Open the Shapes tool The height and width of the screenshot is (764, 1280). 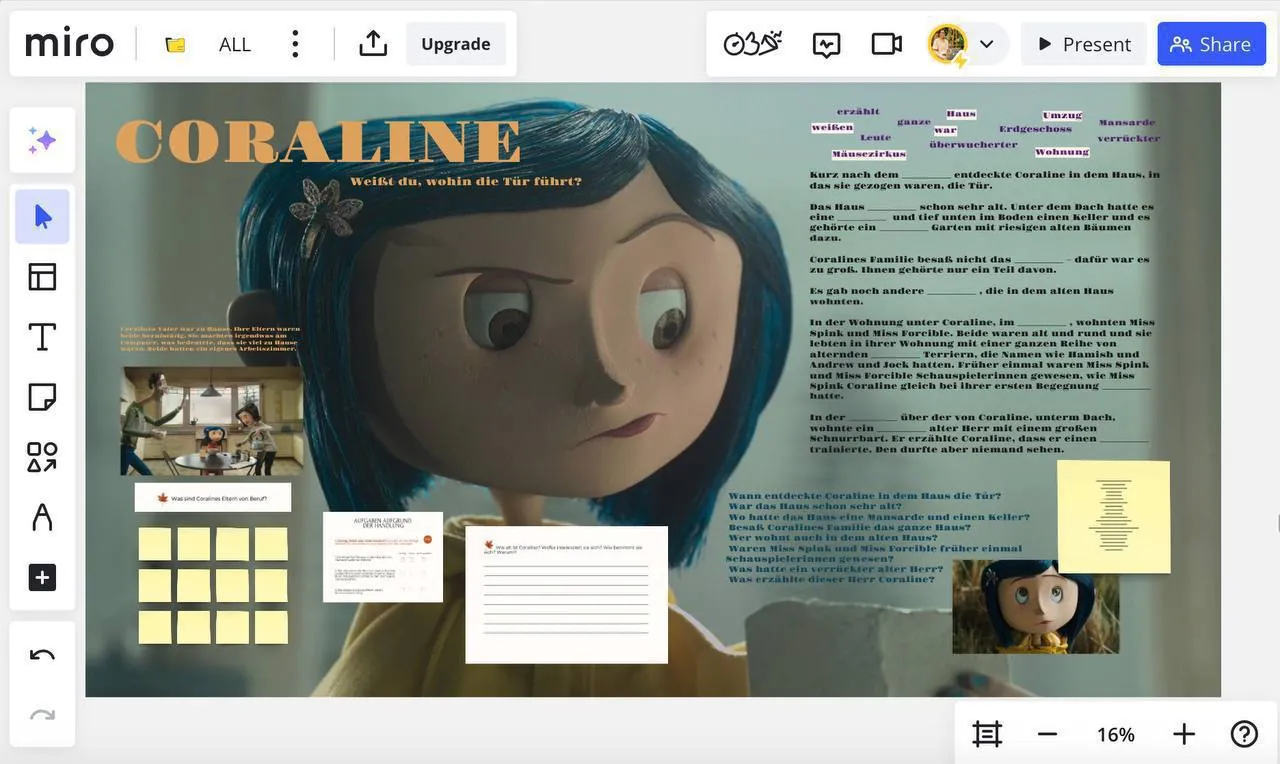click(42, 457)
